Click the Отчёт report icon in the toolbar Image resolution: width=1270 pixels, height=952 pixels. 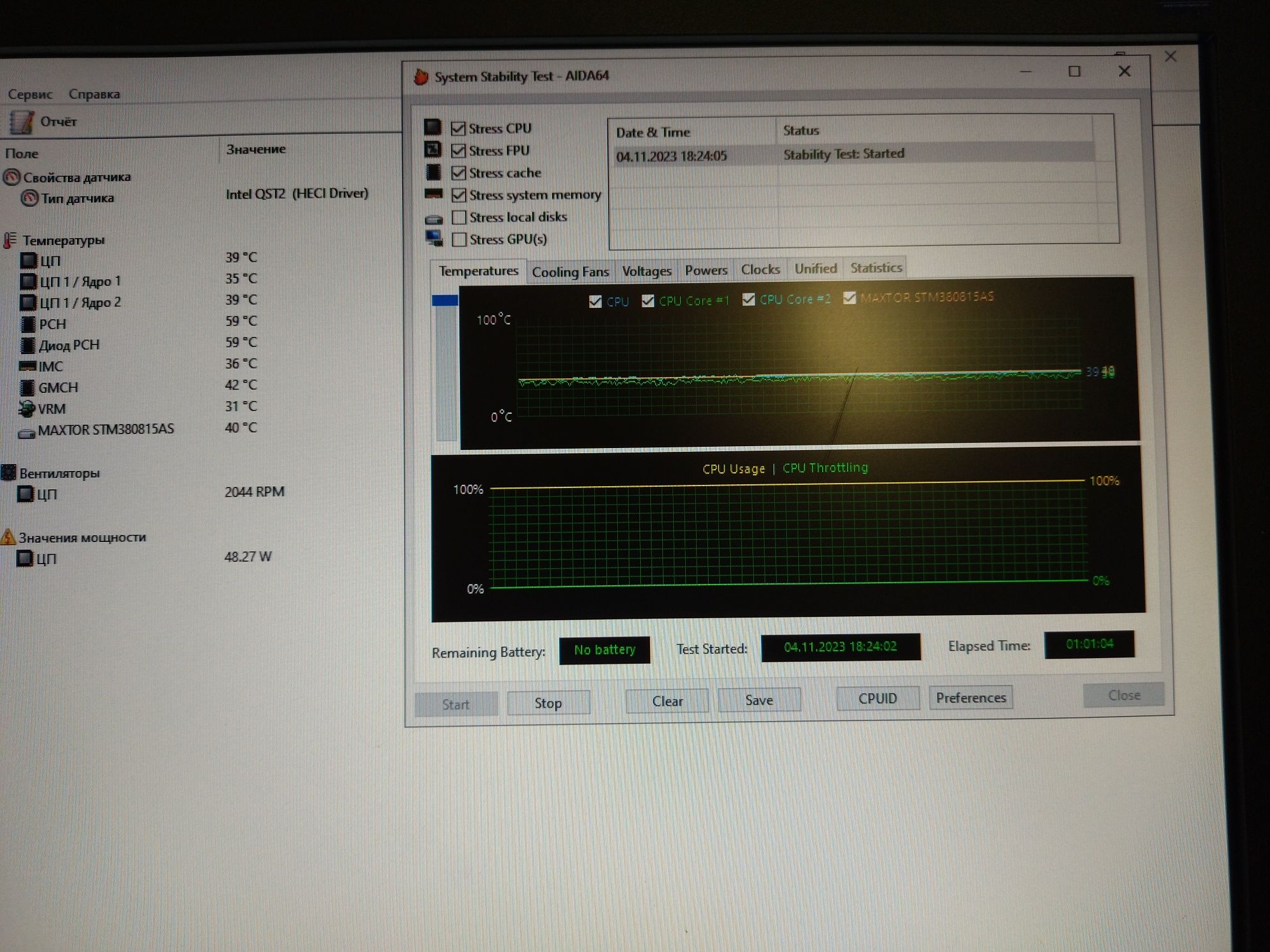[x=21, y=121]
